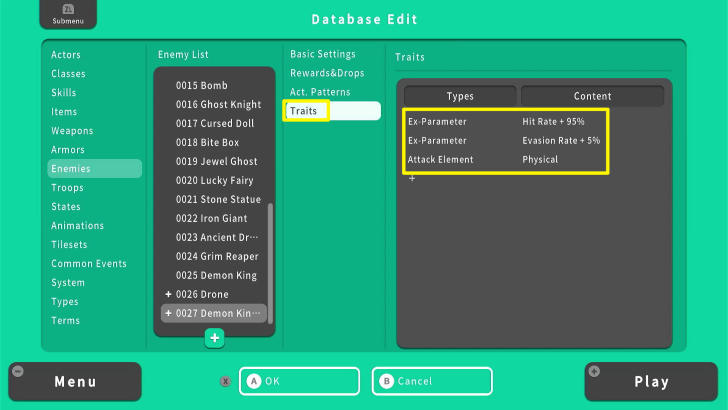Screen dimensions: 728x410
Task: Switch to Basic Settings tab
Action: [x=323, y=54]
